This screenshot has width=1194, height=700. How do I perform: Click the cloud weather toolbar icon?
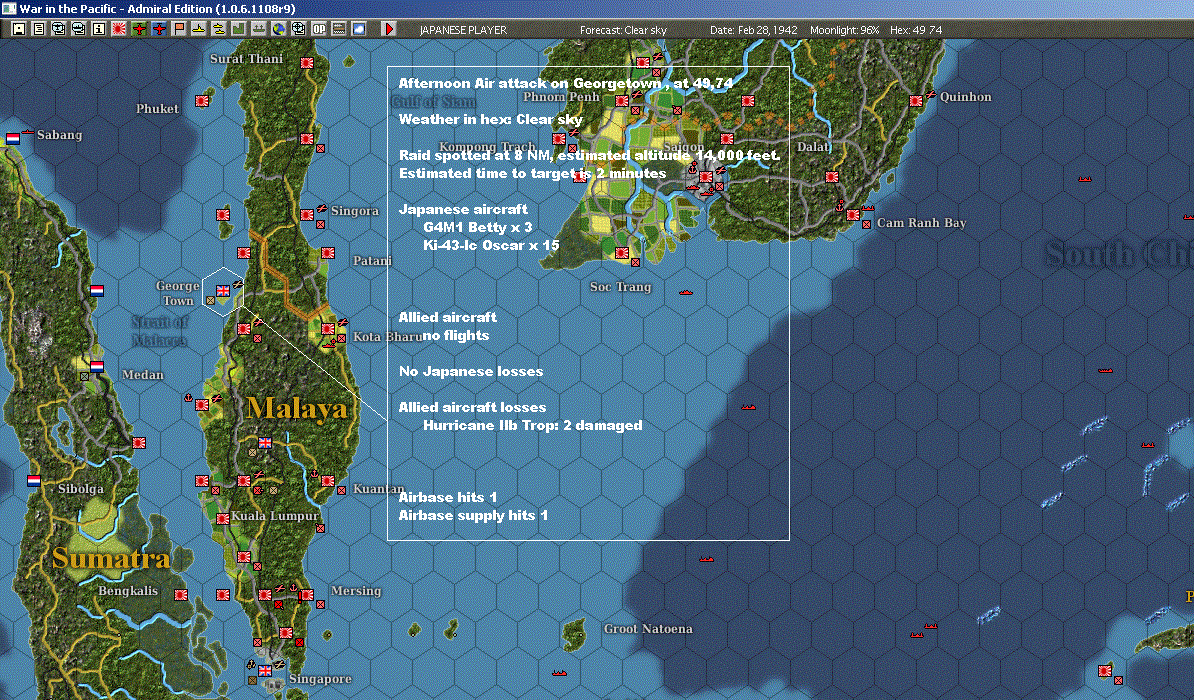point(359,29)
